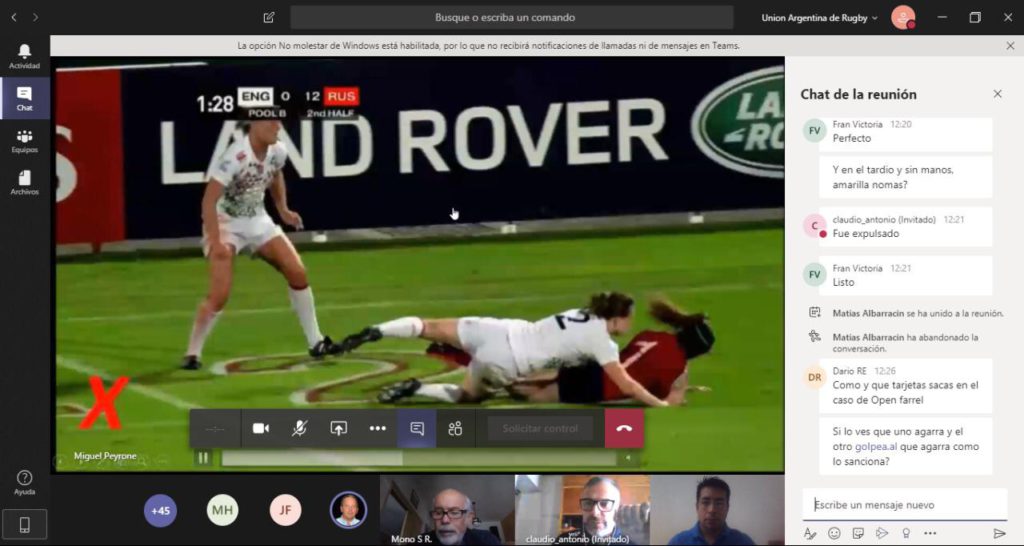1024x546 pixels.
Task: Show the meeting participants panel
Action: click(x=455, y=428)
